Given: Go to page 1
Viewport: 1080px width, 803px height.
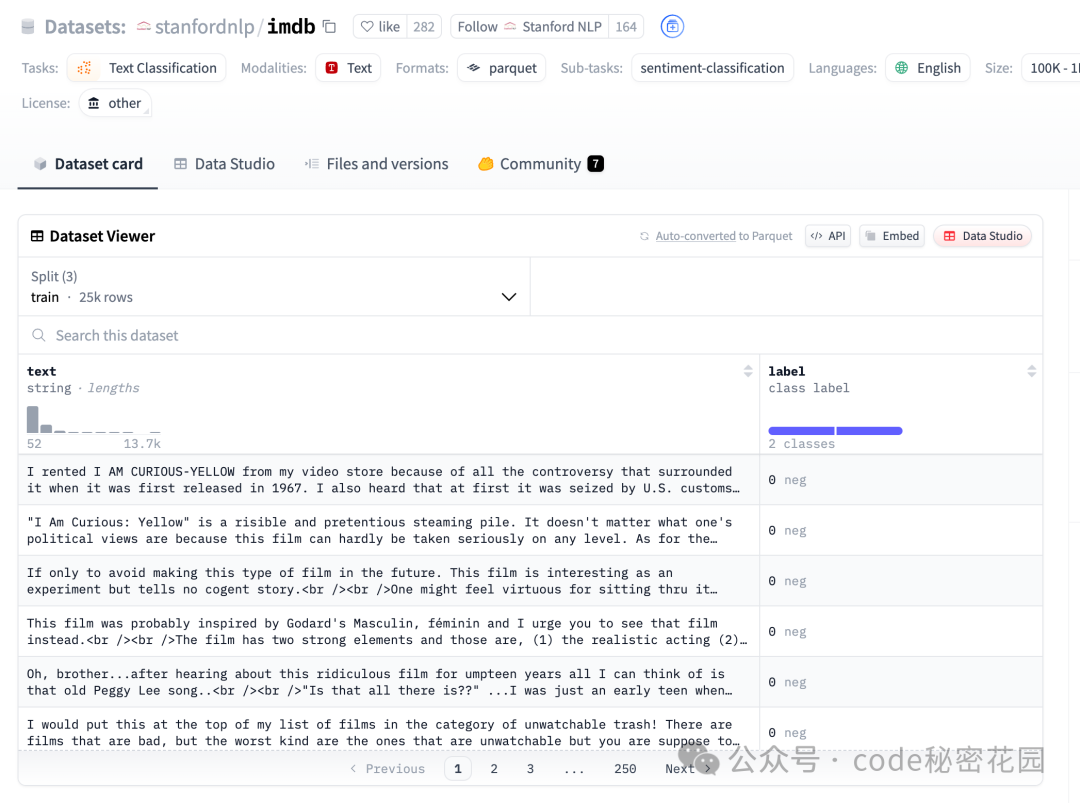Looking at the screenshot, I should tap(458, 769).
